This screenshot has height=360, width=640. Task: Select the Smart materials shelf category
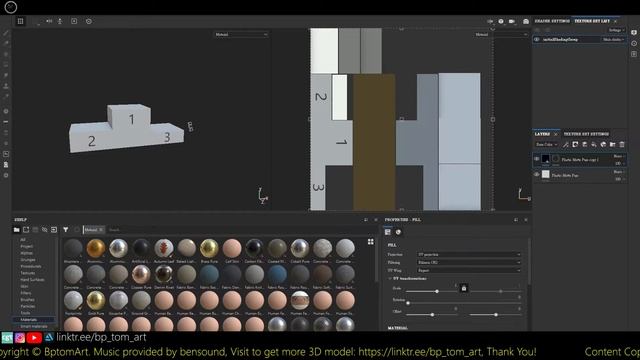coord(34,327)
